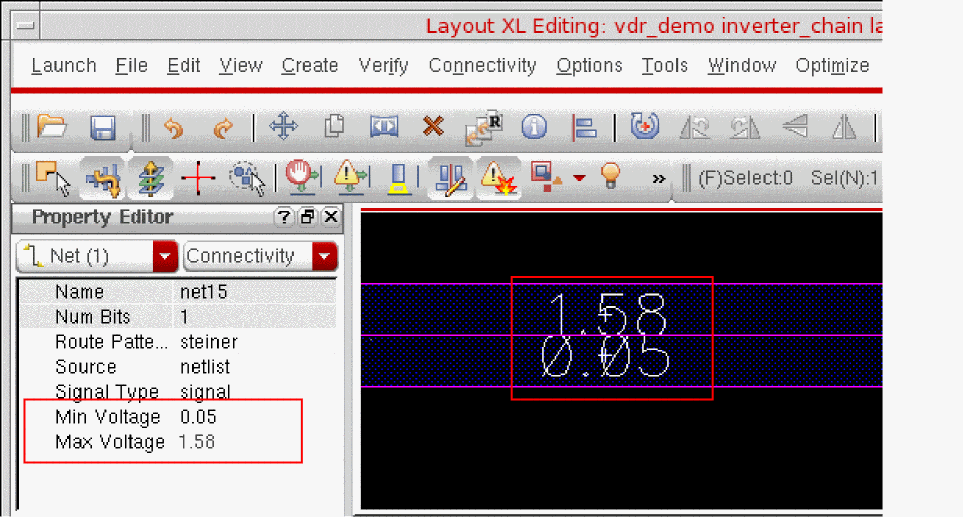Click the Property Editor panel title
963x517 pixels.
(x=102, y=217)
